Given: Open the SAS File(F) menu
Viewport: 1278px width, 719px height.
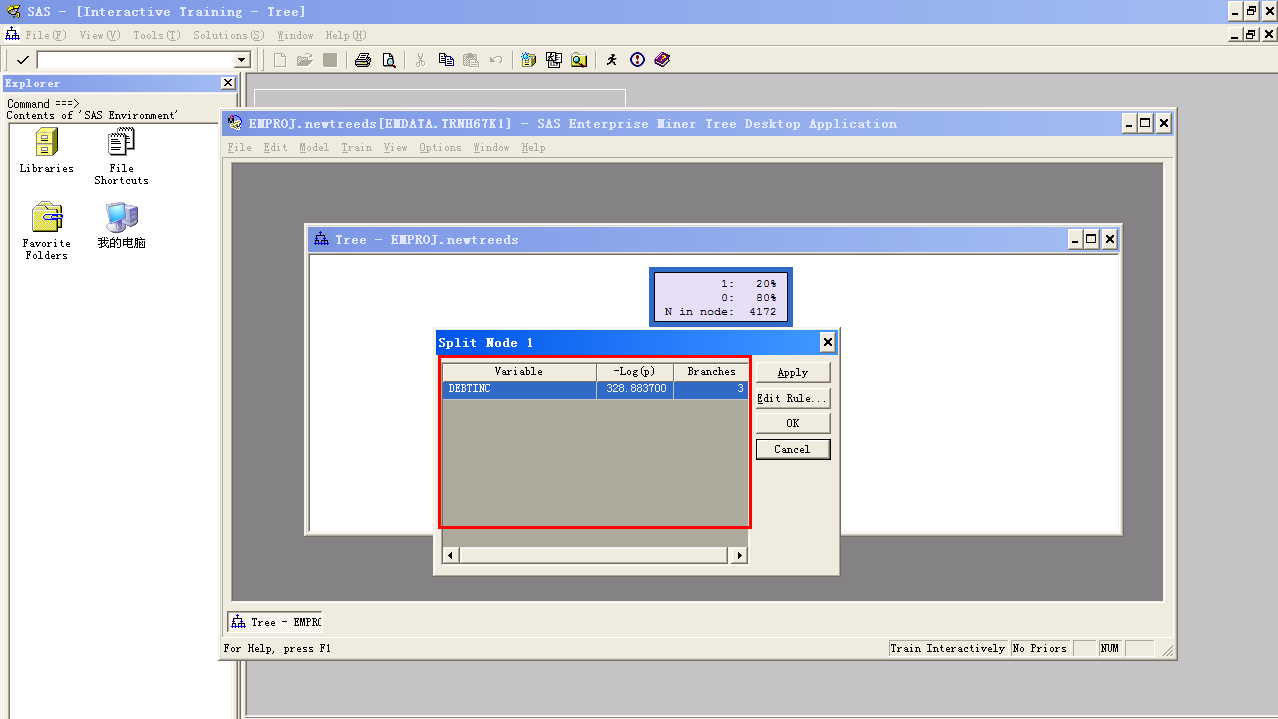Looking at the screenshot, I should point(45,35).
